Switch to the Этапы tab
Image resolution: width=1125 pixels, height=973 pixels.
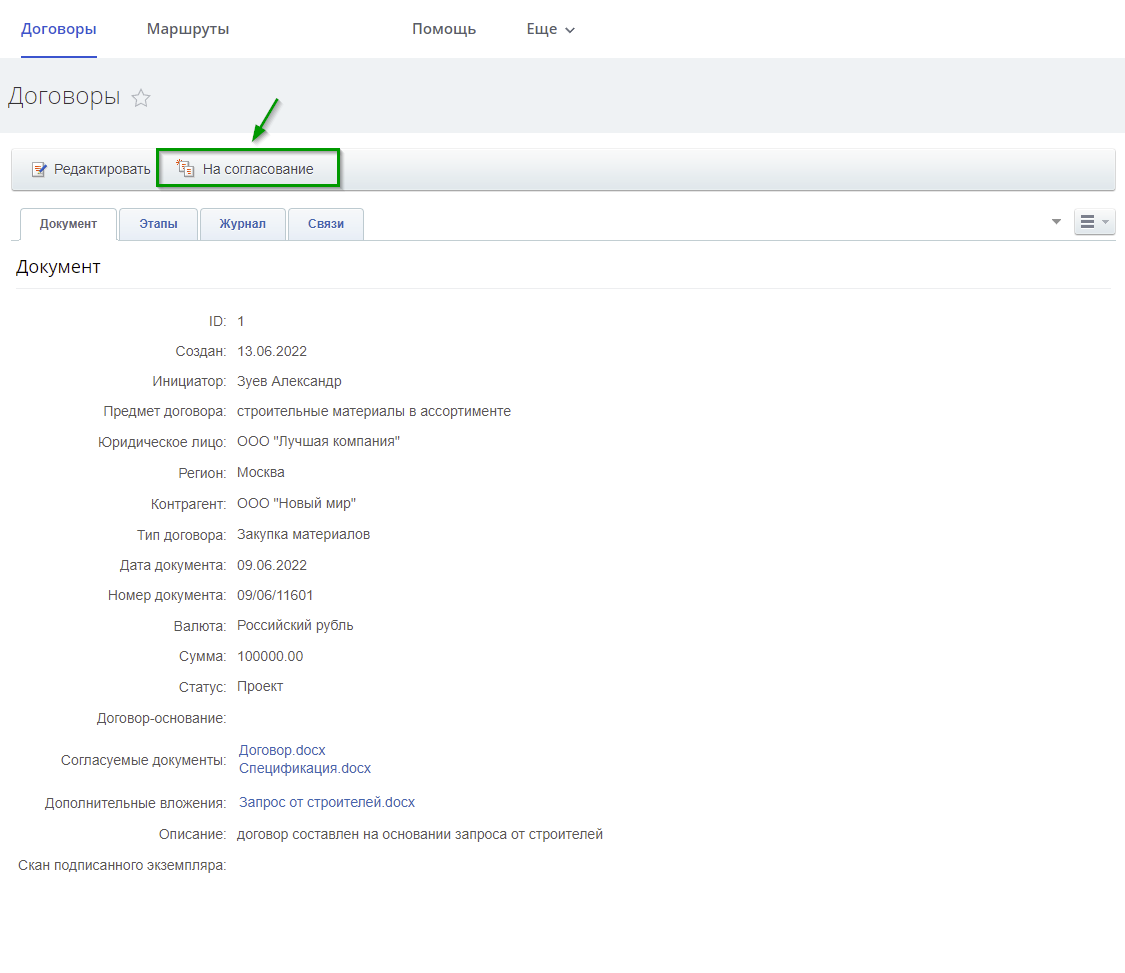158,224
